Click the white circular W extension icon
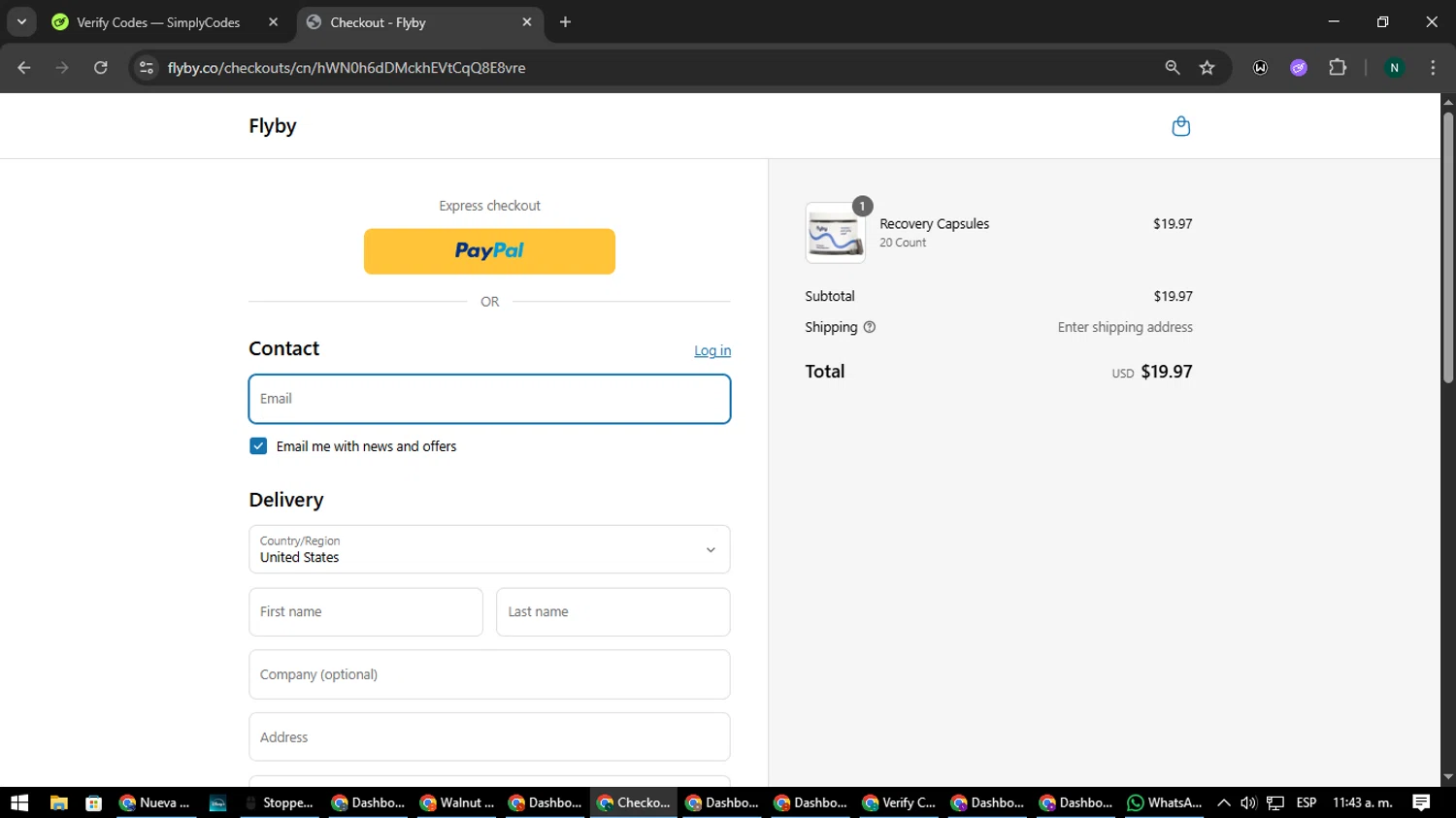Image resolution: width=1456 pixels, height=818 pixels. pyautogui.click(x=1260, y=68)
